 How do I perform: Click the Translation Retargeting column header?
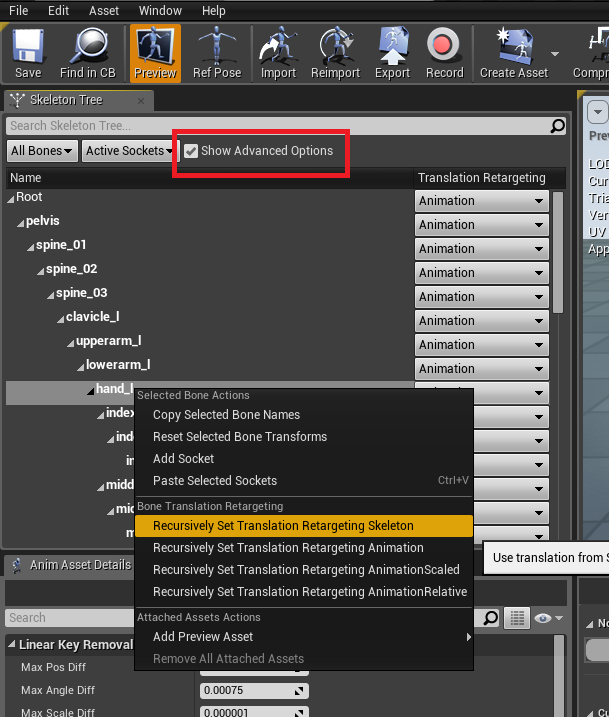[489, 178]
